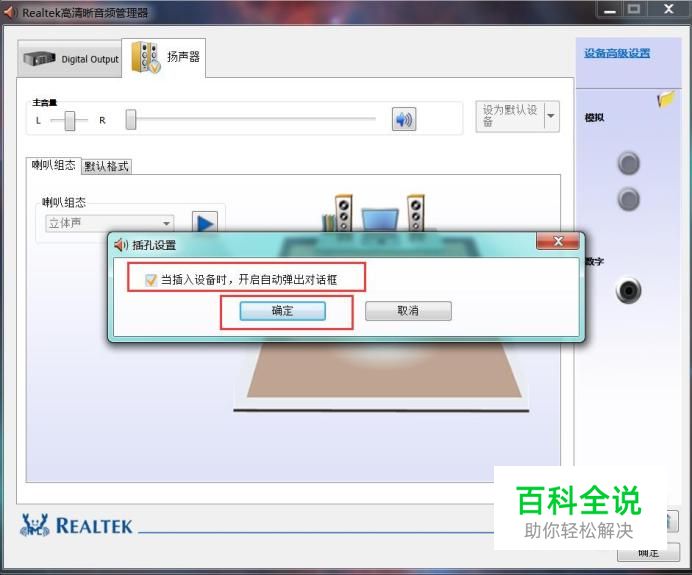
Task: Expand the 设为默认设备 dropdown arrow
Action: click(x=552, y=116)
